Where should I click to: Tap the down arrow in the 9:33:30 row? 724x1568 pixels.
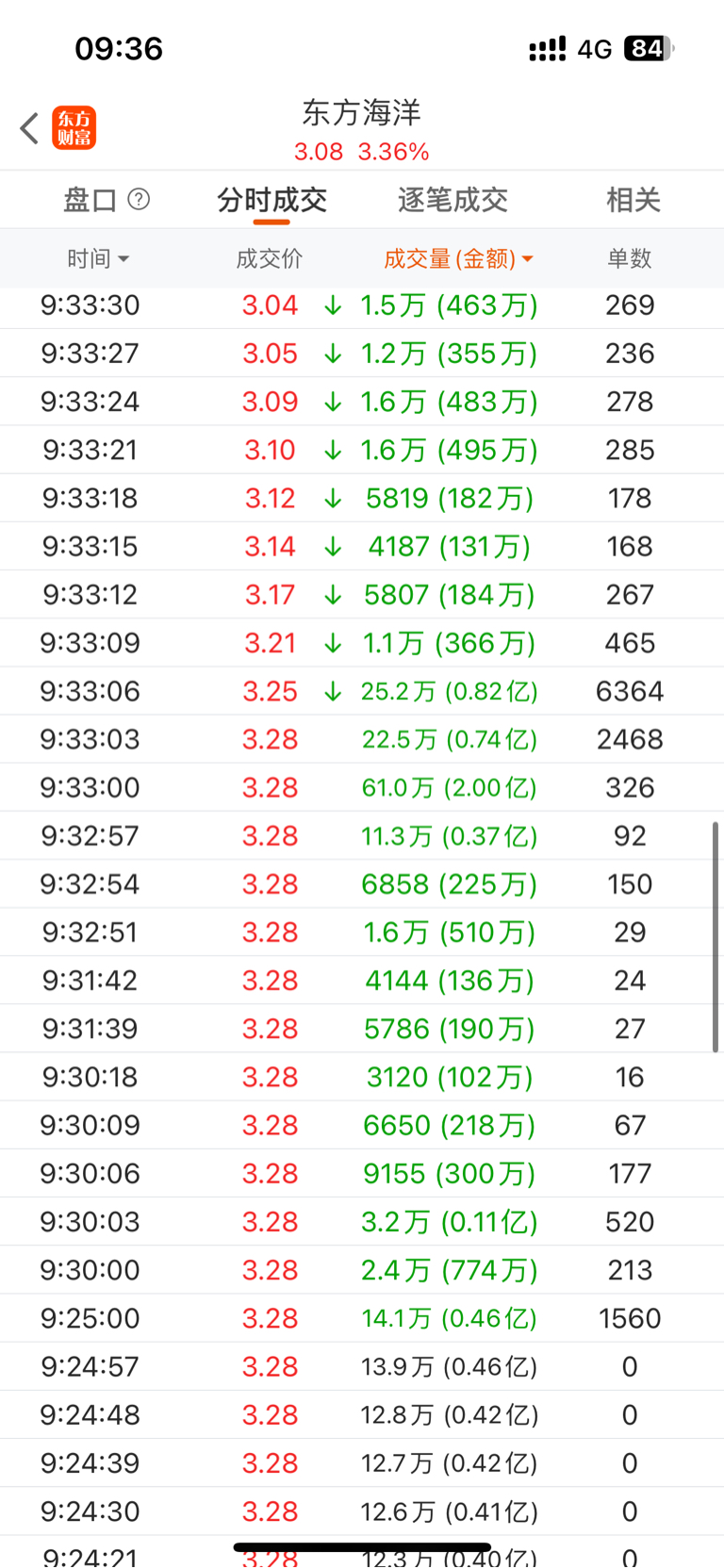(332, 305)
